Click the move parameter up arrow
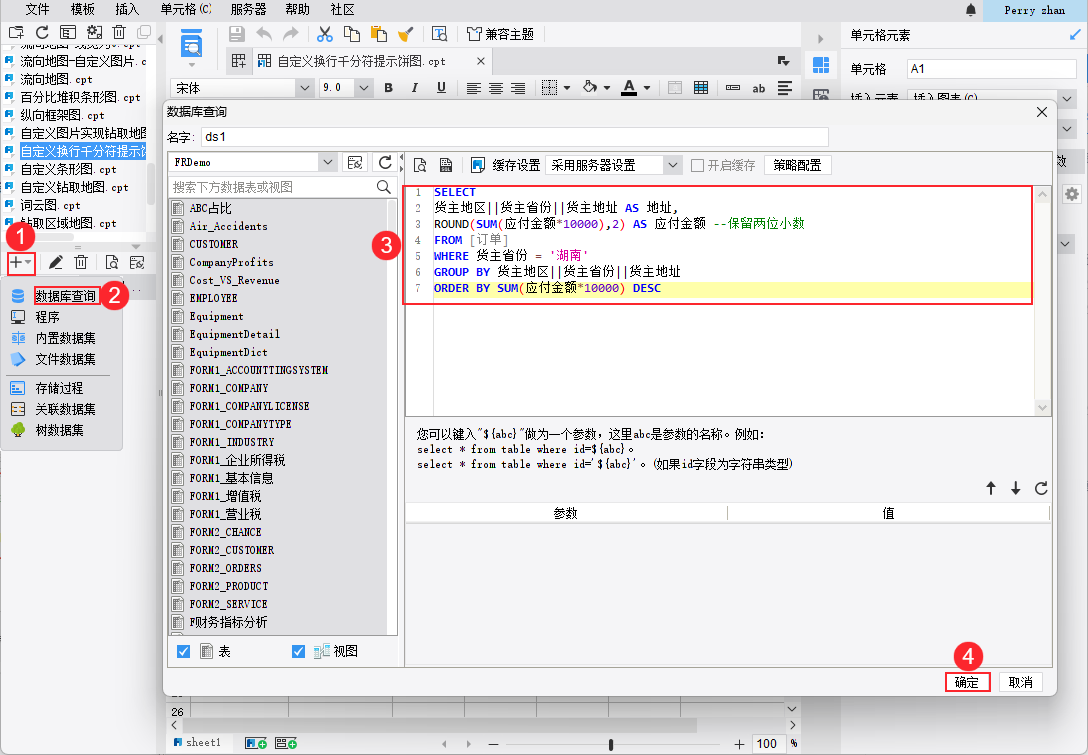Viewport: 1088px width, 755px height. point(991,489)
